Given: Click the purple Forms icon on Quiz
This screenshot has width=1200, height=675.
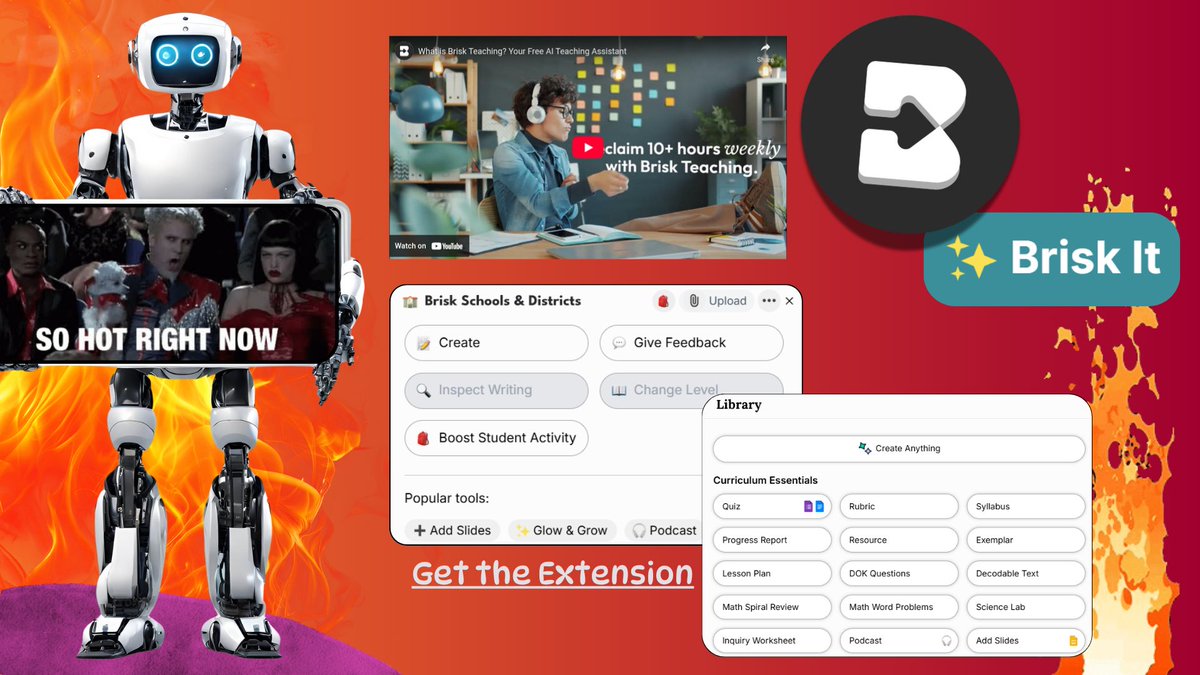Looking at the screenshot, I should (x=808, y=507).
